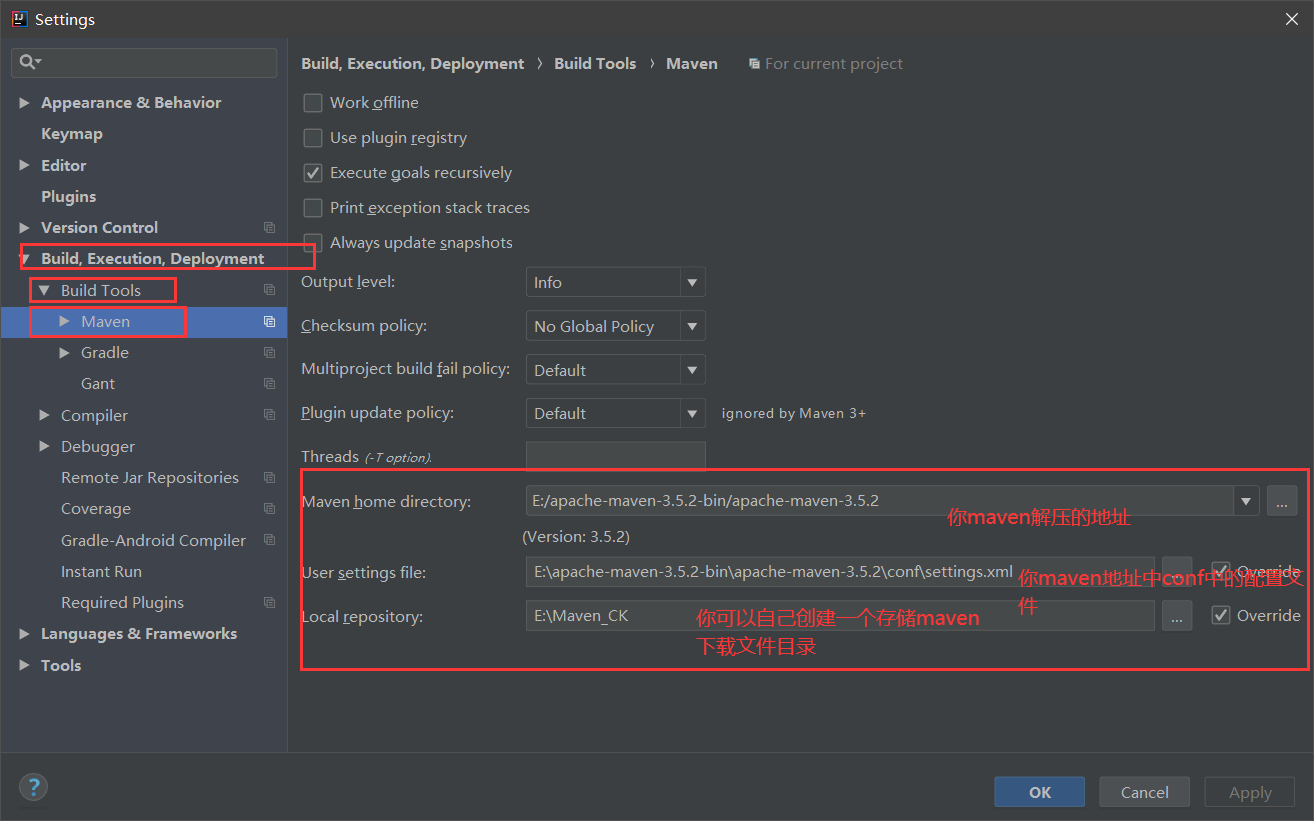Open the Output level dropdown
The height and width of the screenshot is (821, 1314).
[615, 283]
